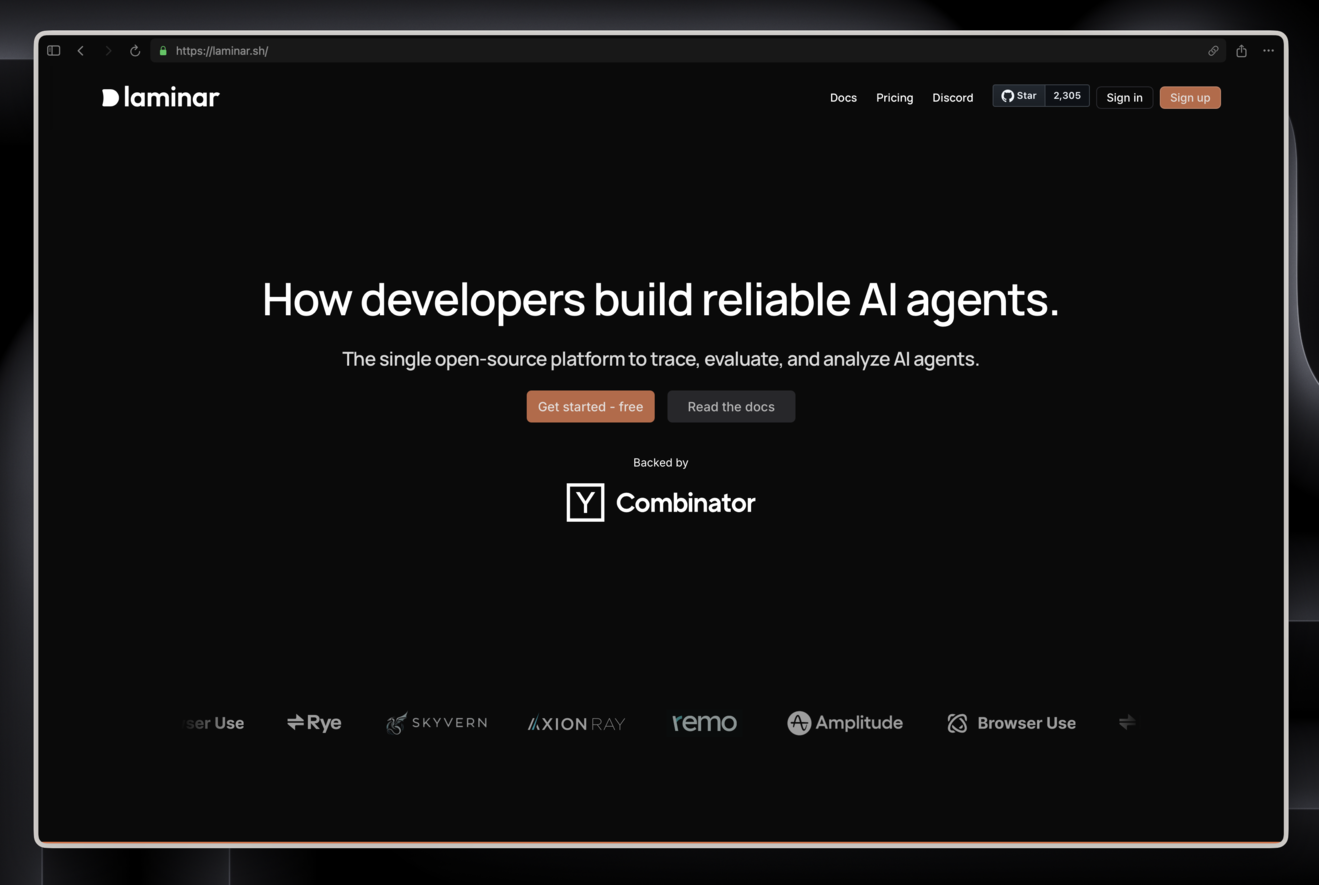Click the green padlock security icon
Viewport: 1319px width, 885px height.
(163, 51)
